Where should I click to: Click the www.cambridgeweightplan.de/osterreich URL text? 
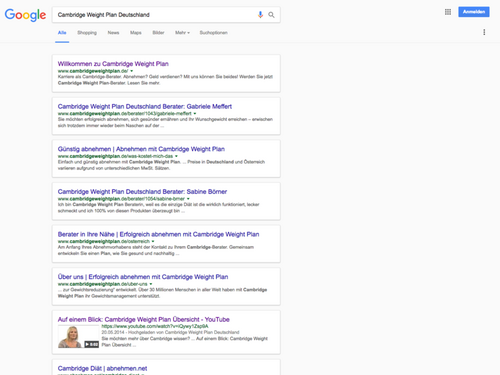click(104, 241)
